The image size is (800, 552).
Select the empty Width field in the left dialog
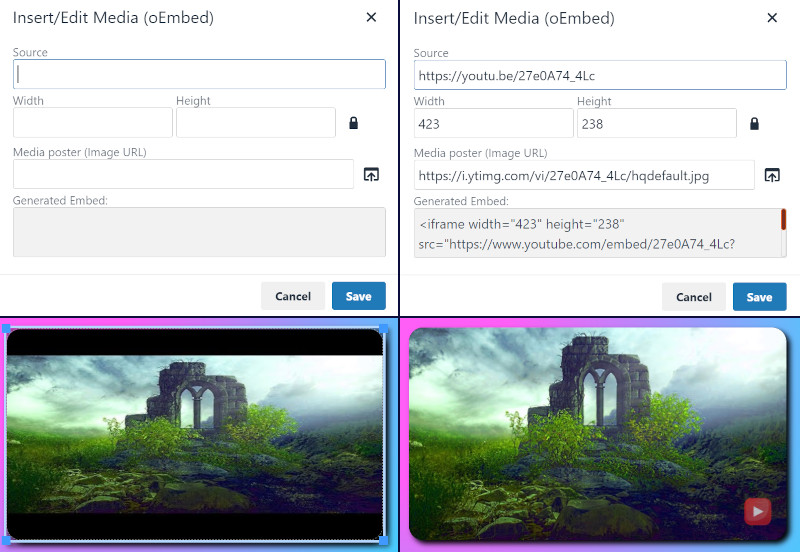pyautogui.click(x=93, y=122)
